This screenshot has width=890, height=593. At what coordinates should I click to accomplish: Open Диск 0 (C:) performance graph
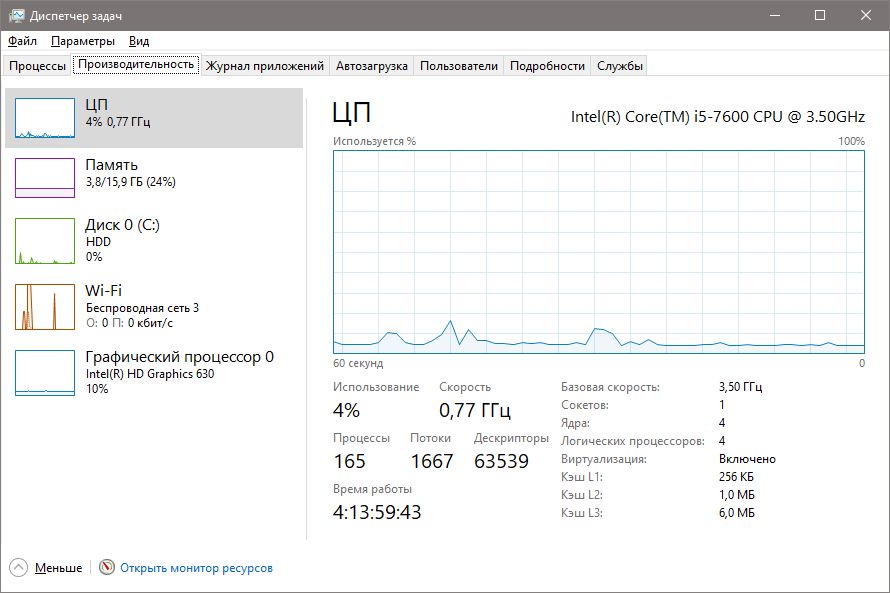[x=45, y=241]
